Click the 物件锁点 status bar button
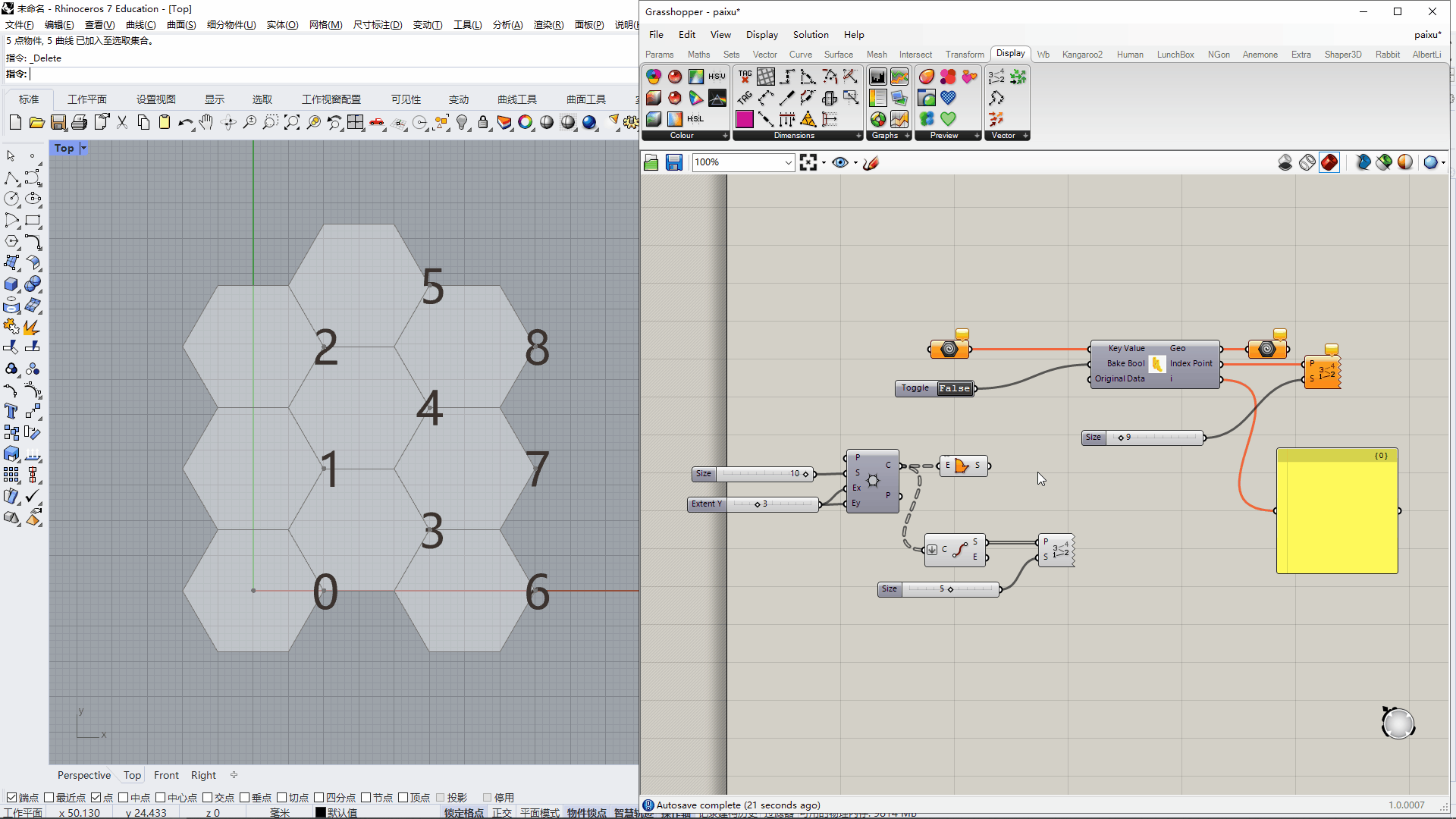This screenshot has height=819, width=1456. coord(586,812)
